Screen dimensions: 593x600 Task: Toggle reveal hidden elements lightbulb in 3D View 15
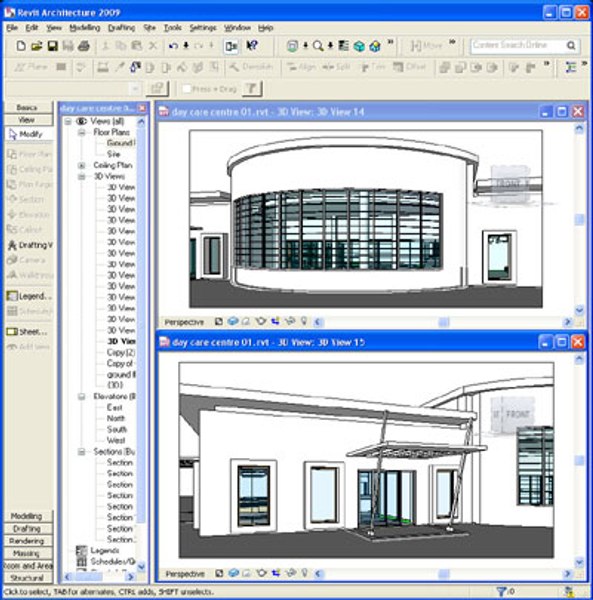coord(305,573)
